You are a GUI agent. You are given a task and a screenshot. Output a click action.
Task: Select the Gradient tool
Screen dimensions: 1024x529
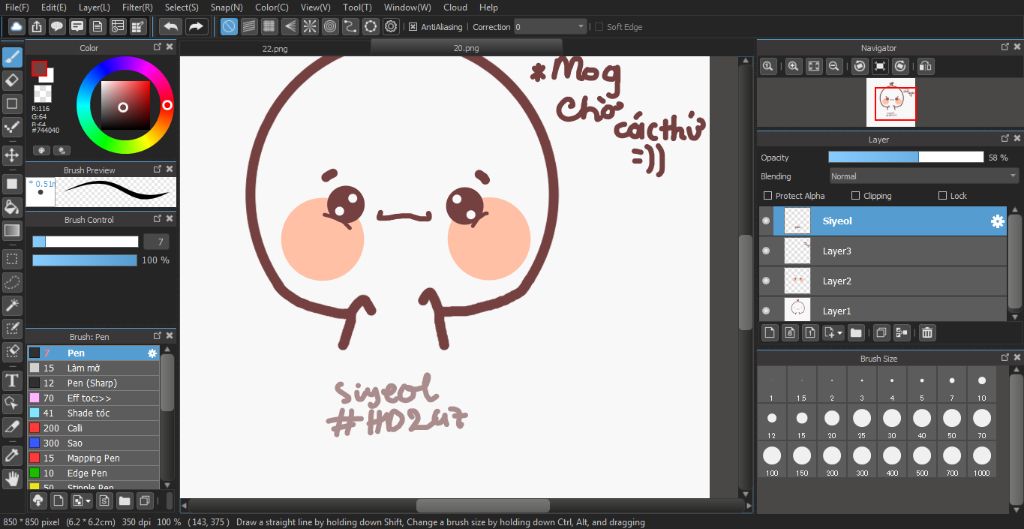point(12,230)
